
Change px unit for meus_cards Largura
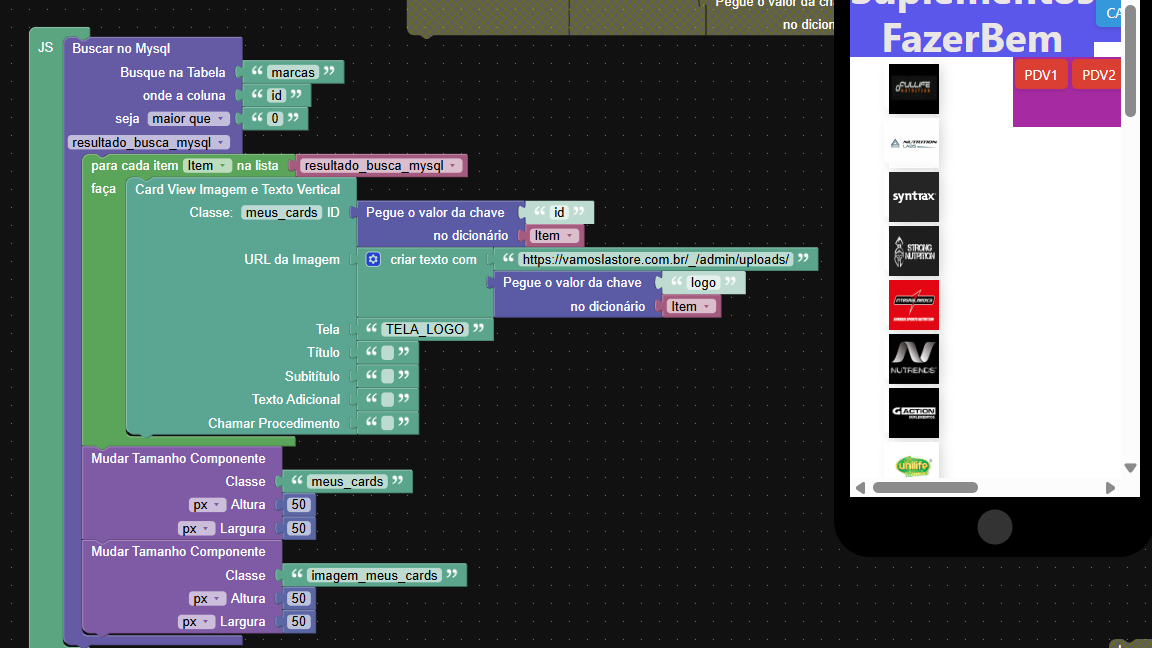[x=196, y=528]
